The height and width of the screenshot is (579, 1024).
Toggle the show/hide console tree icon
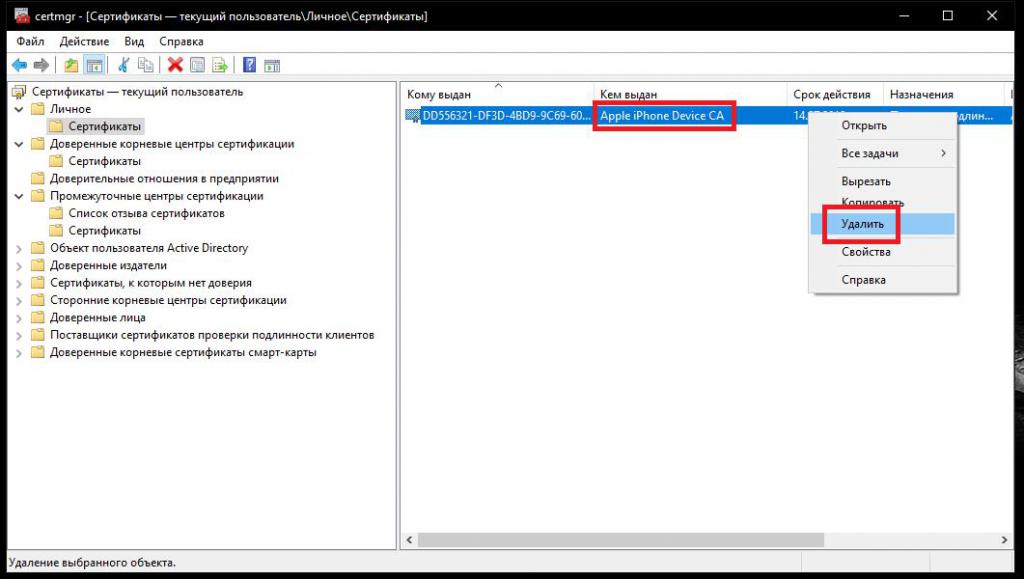coord(93,65)
